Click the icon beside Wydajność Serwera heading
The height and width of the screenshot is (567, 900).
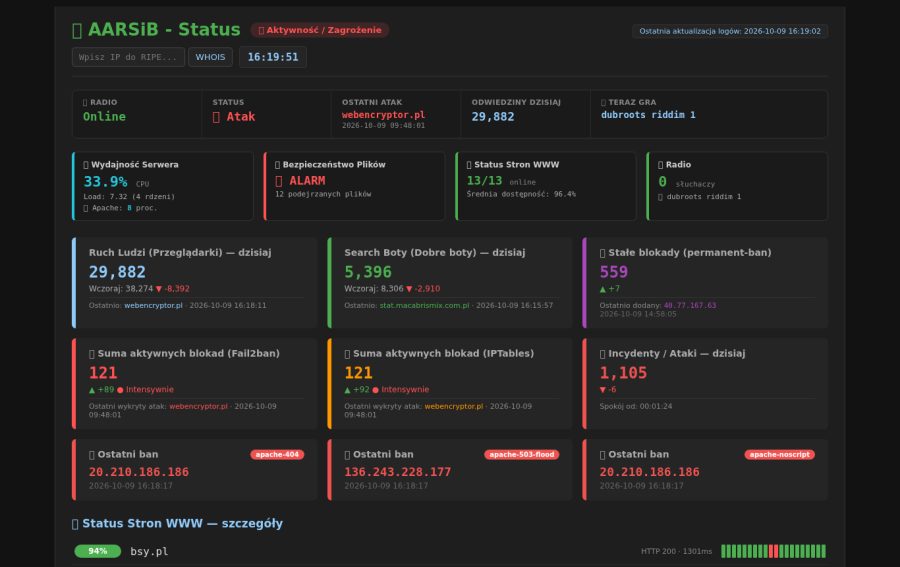tap(86, 165)
